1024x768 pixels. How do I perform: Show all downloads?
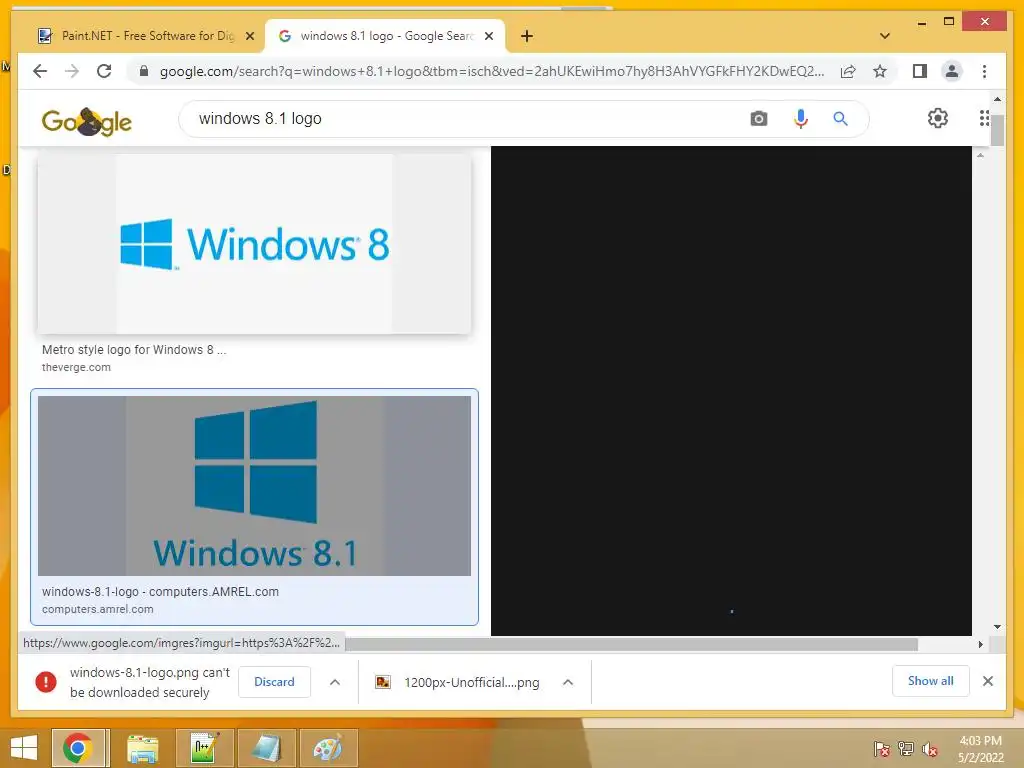tap(931, 681)
